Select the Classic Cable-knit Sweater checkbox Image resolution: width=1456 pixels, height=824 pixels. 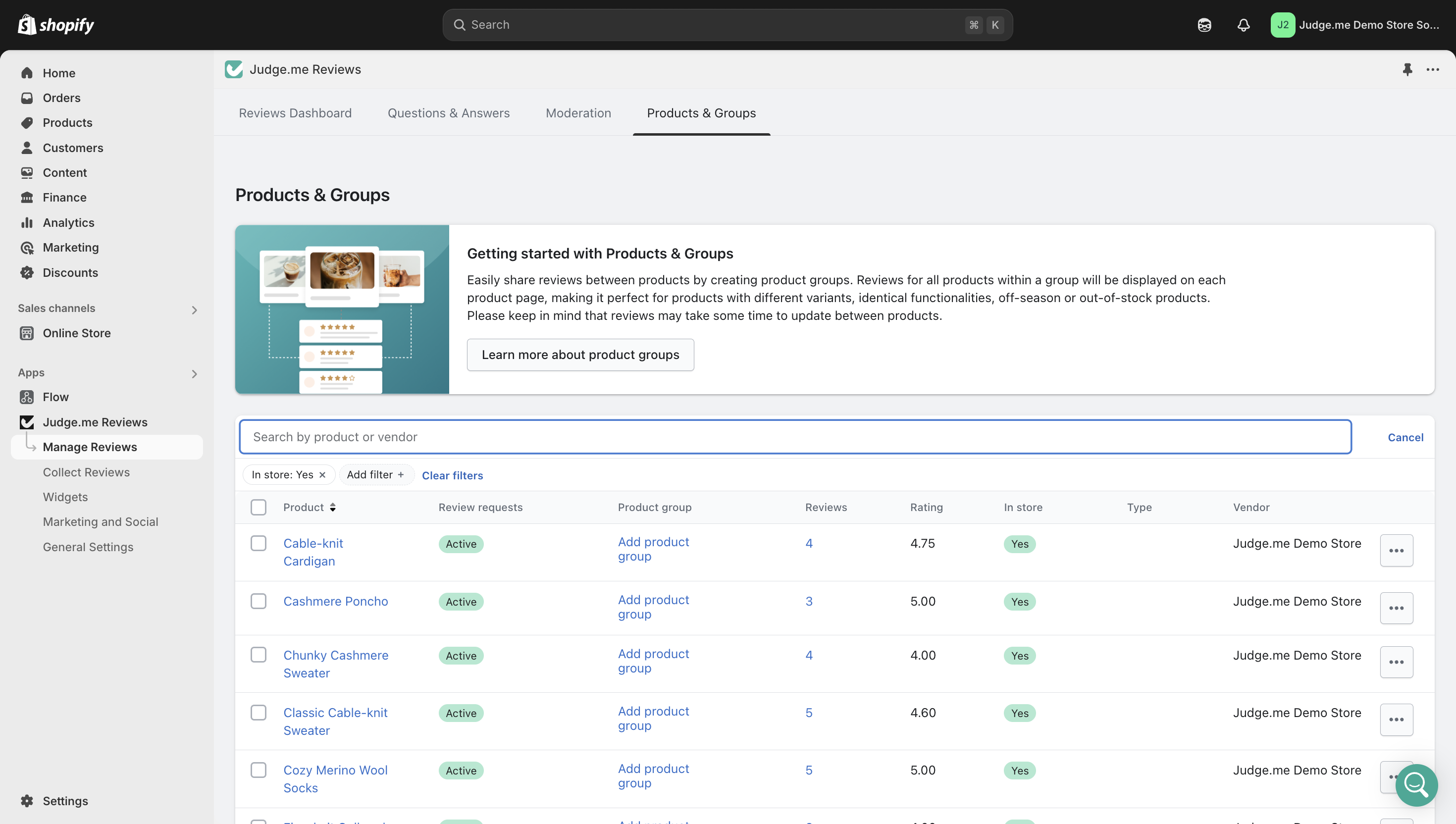259,713
